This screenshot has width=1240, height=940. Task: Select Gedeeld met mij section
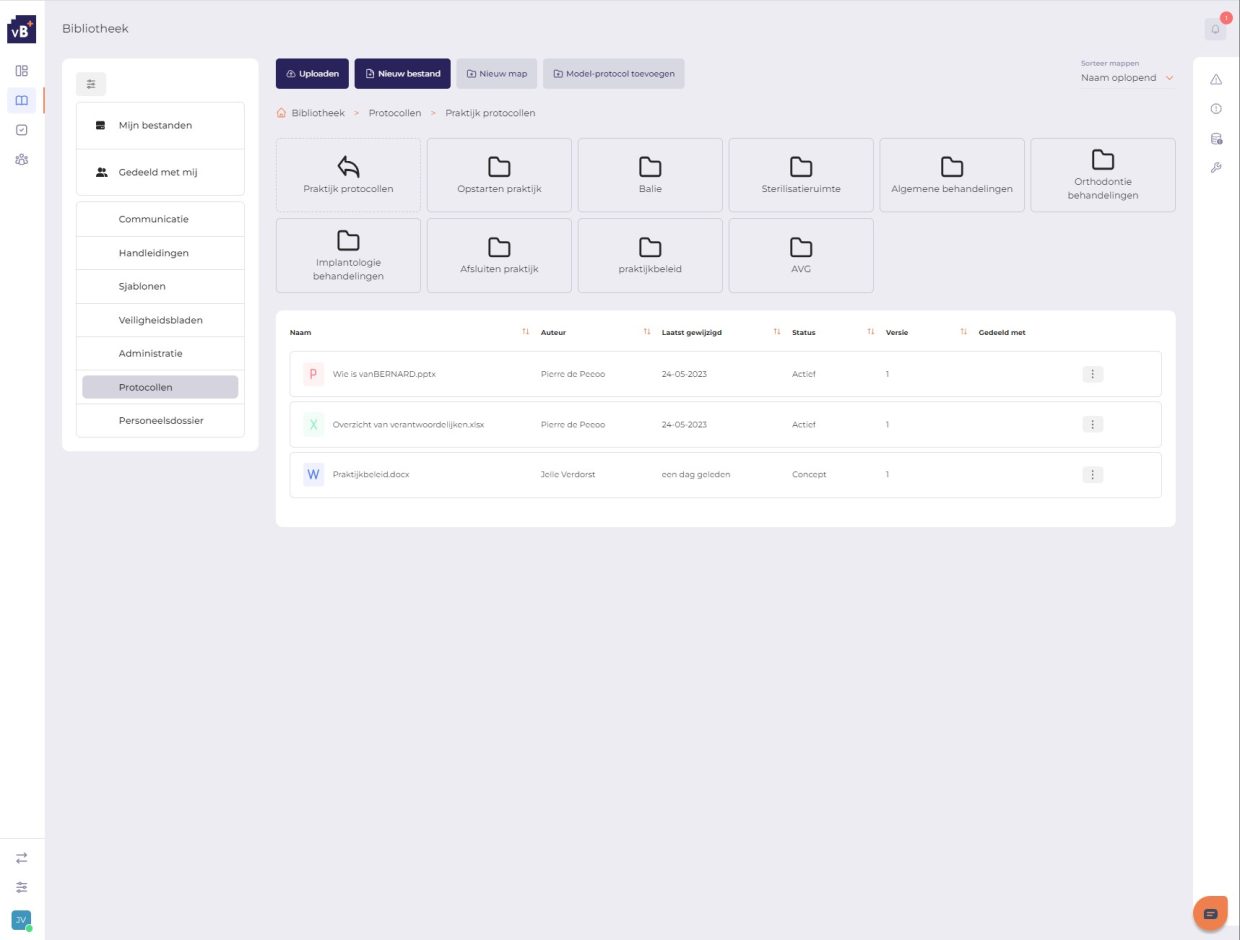pos(160,172)
